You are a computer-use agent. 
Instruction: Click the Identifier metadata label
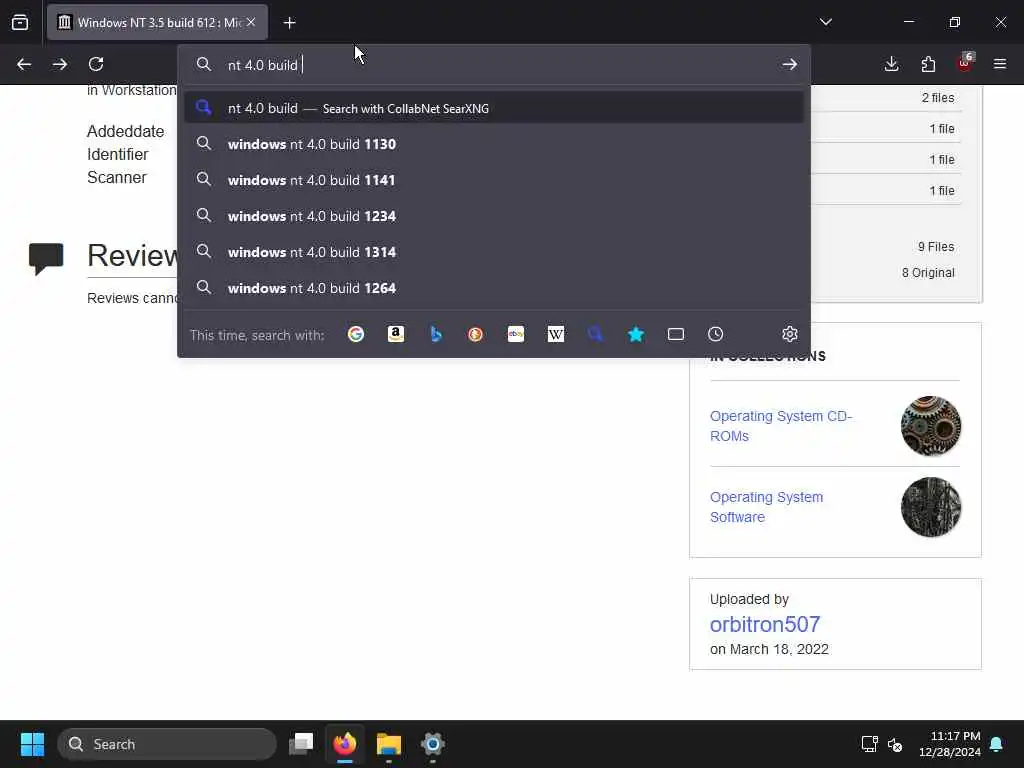[118, 154]
